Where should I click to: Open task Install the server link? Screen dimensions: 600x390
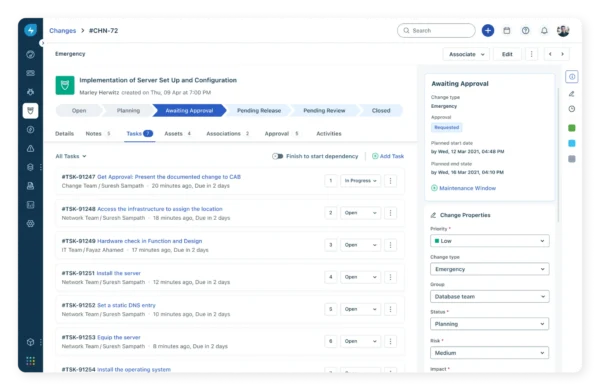[119, 273]
